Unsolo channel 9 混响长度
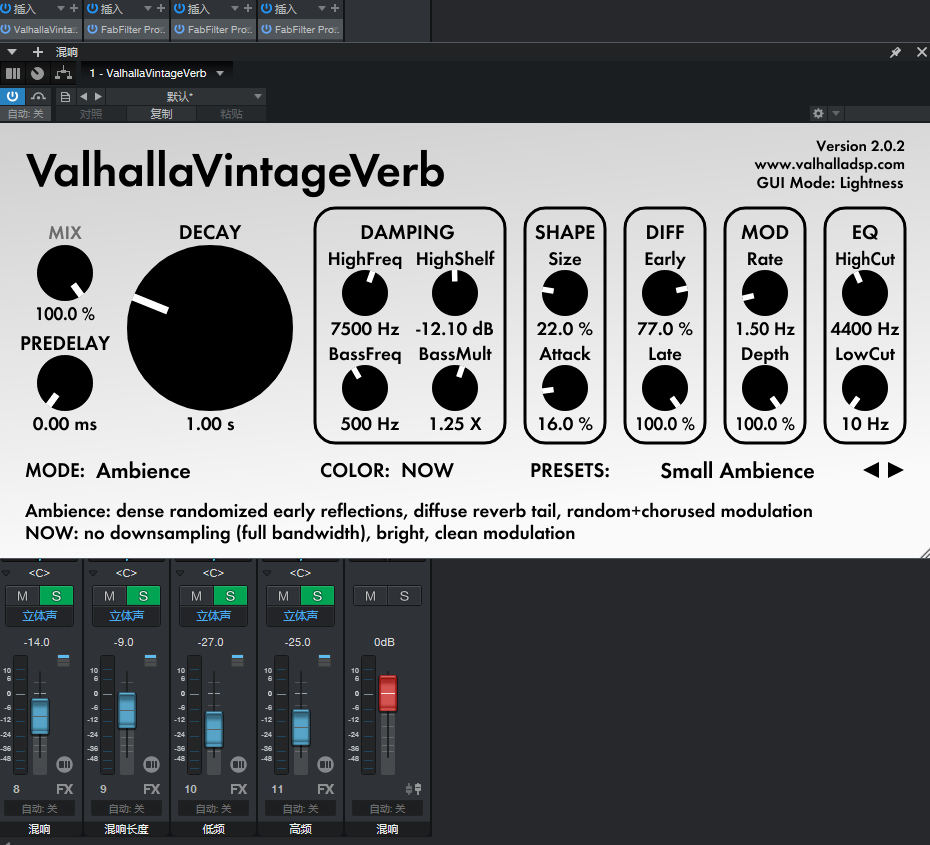Screen dimensions: 930x845 click(x=144, y=596)
